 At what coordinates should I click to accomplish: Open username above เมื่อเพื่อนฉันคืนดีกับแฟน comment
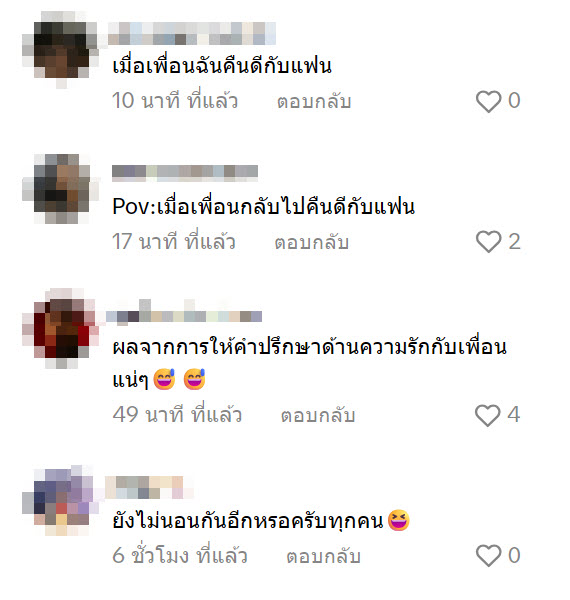192,34
